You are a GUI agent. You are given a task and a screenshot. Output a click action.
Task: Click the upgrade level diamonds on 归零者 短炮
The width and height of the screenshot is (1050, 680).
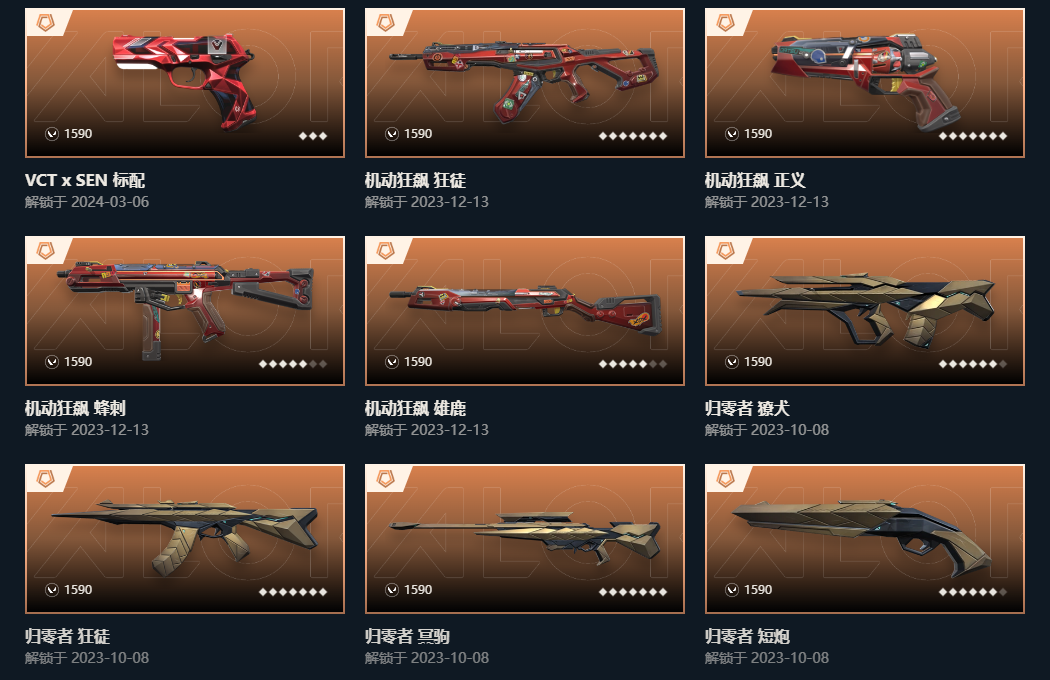(x=973, y=592)
